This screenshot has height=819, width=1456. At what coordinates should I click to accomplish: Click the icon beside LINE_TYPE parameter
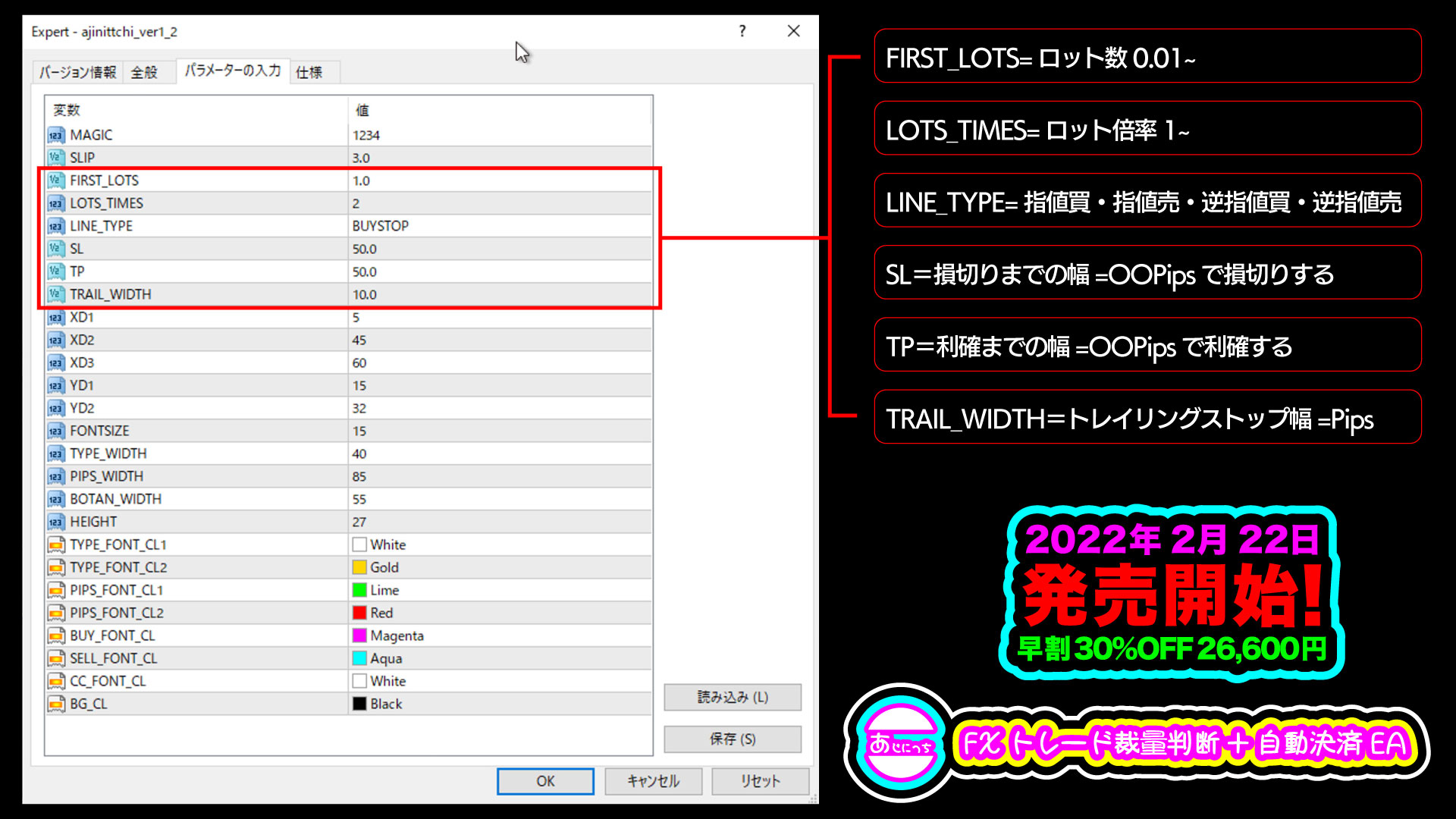pos(55,226)
